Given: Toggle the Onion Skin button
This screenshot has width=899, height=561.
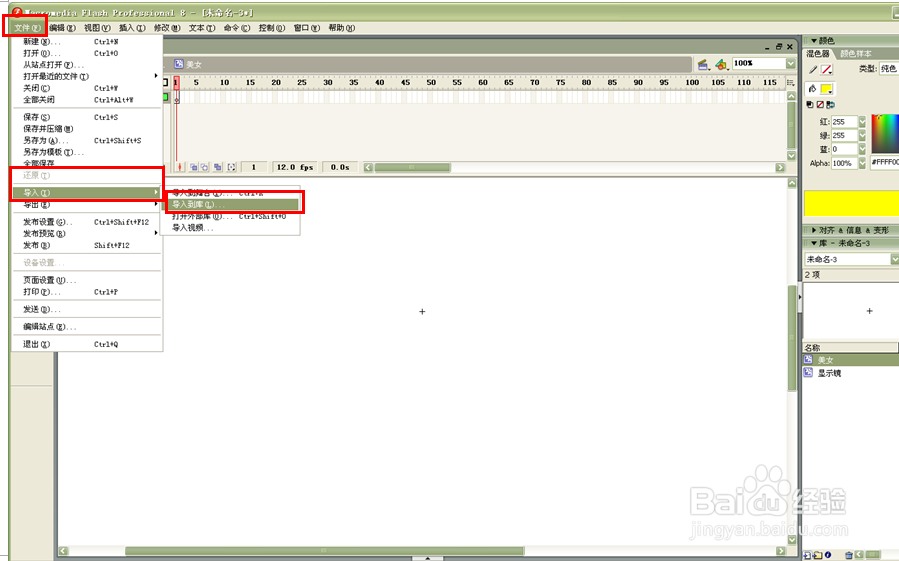Looking at the screenshot, I should (x=194, y=167).
